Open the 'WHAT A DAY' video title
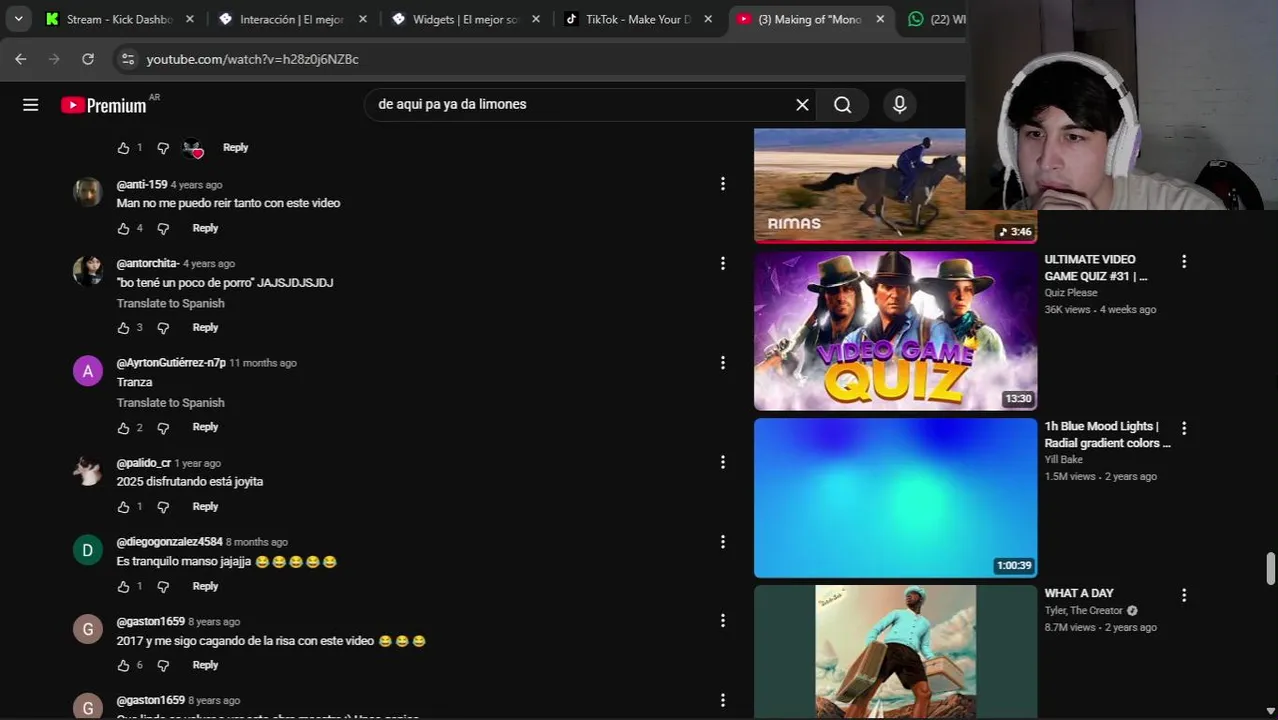The width and height of the screenshot is (1278, 720). tap(1079, 593)
